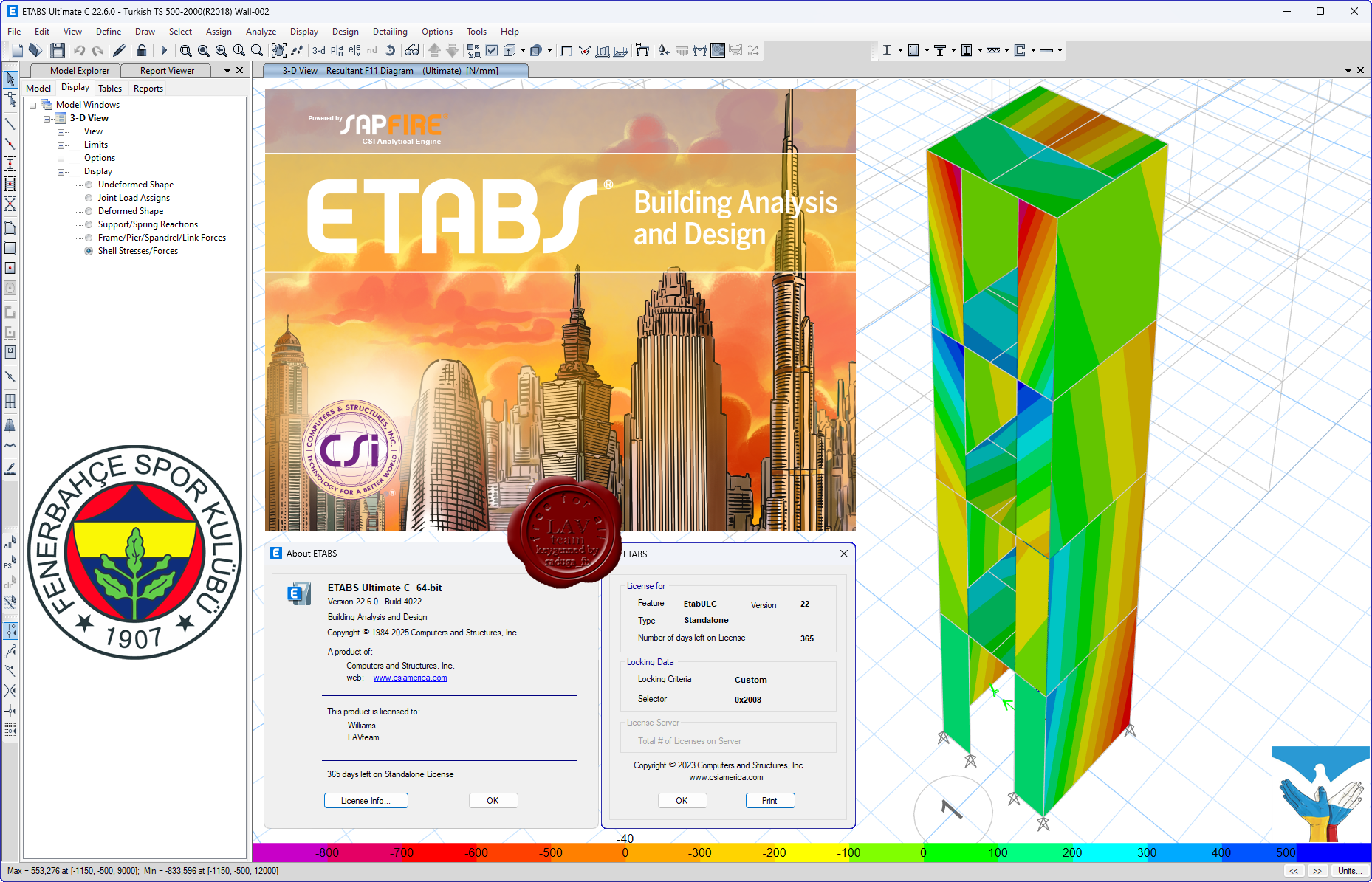This screenshot has height=882, width=1372.
Task: Click OK in ETABS license dialog
Action: point(682,801)
